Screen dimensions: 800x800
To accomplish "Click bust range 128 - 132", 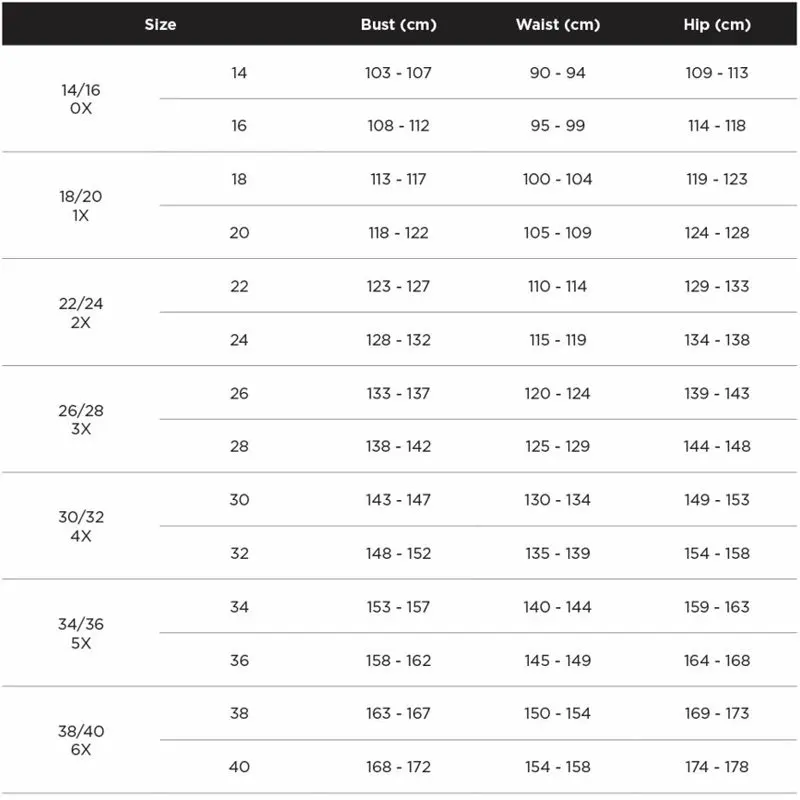I will point(398,340).
